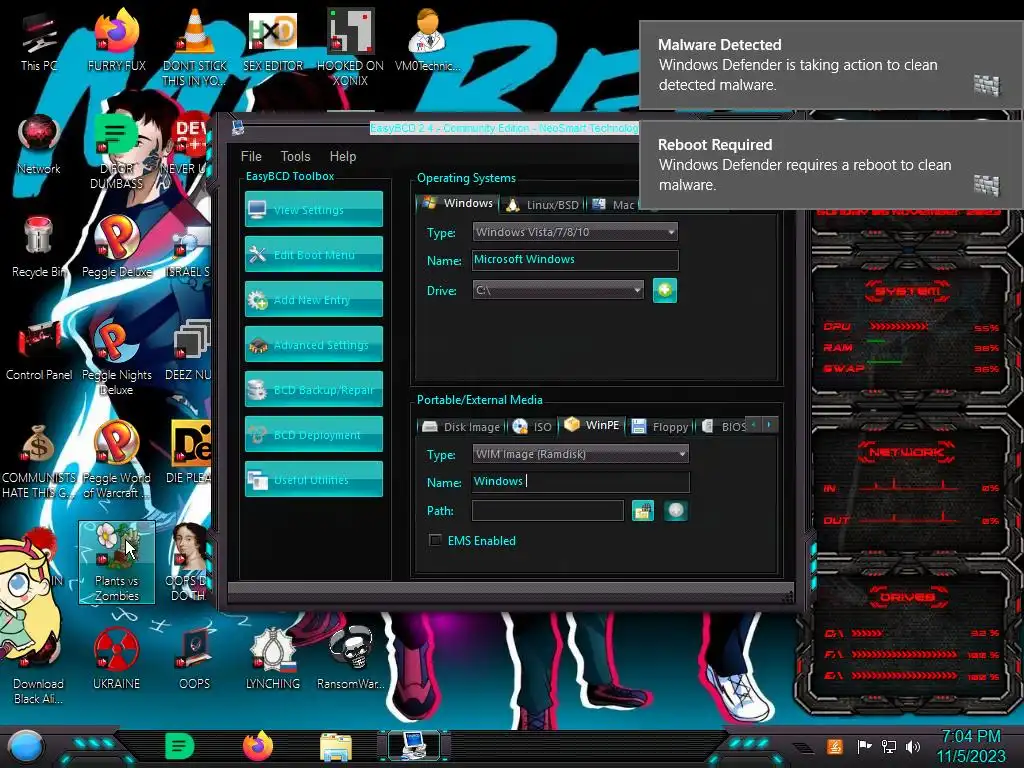Select the Disk Image tab
This screenshot has height=768, width=1024.
(x=461, y=426)
